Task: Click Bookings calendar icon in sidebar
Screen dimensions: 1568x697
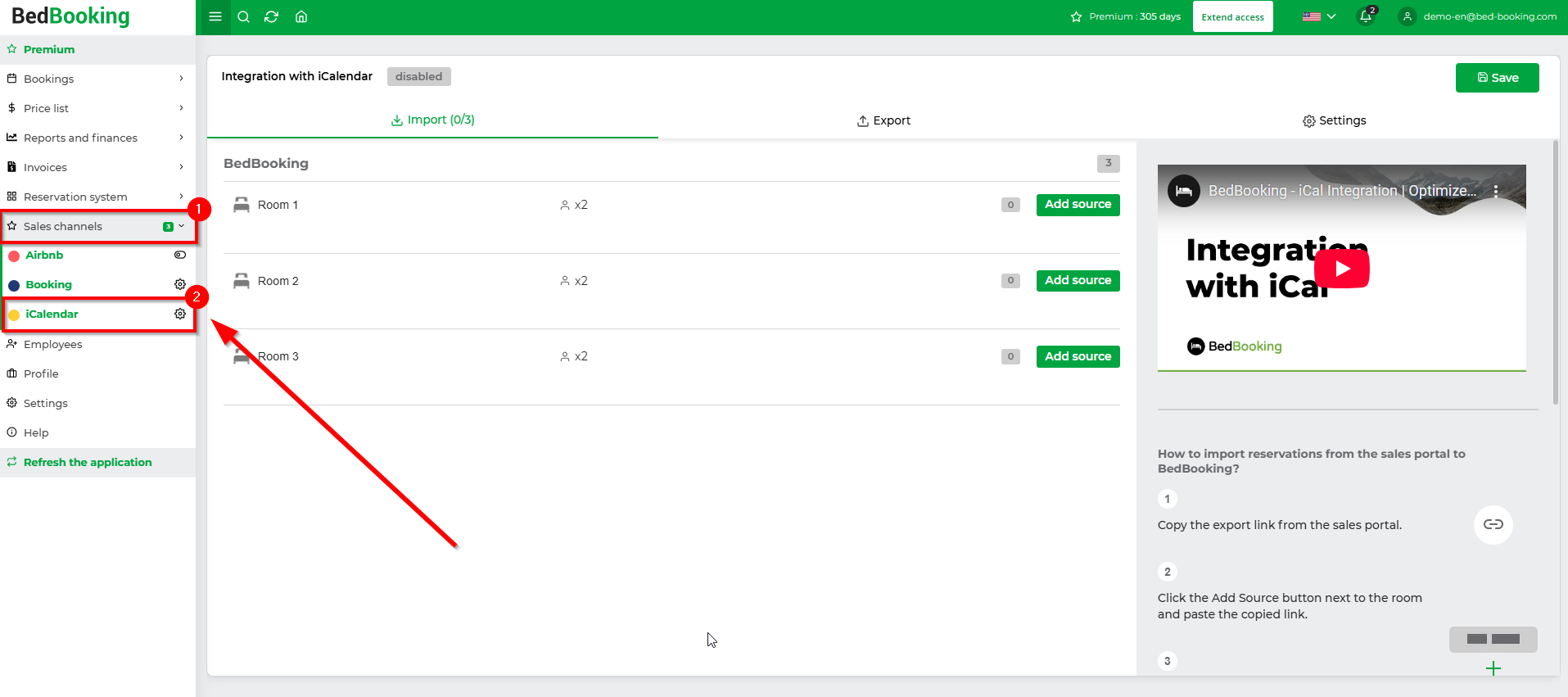Action: pos(11,79)
